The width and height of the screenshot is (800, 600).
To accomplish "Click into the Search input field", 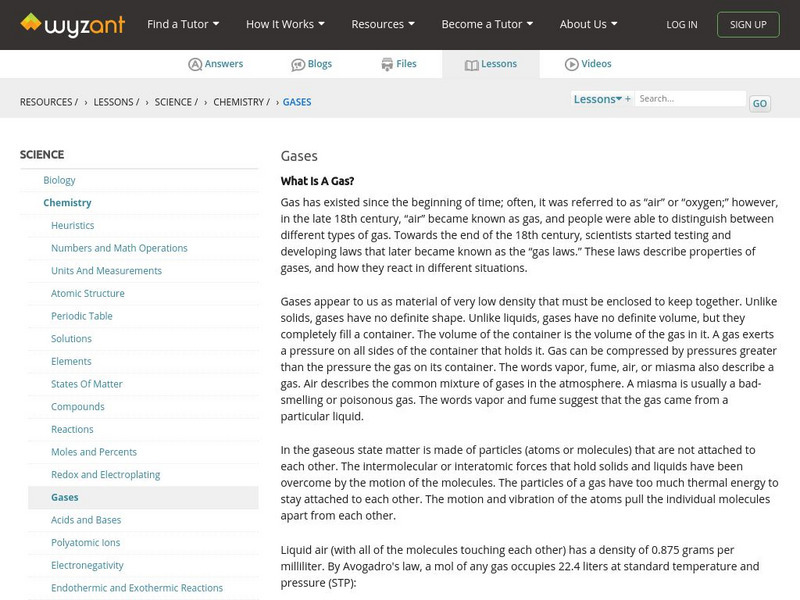I will [x=690, y=99].
